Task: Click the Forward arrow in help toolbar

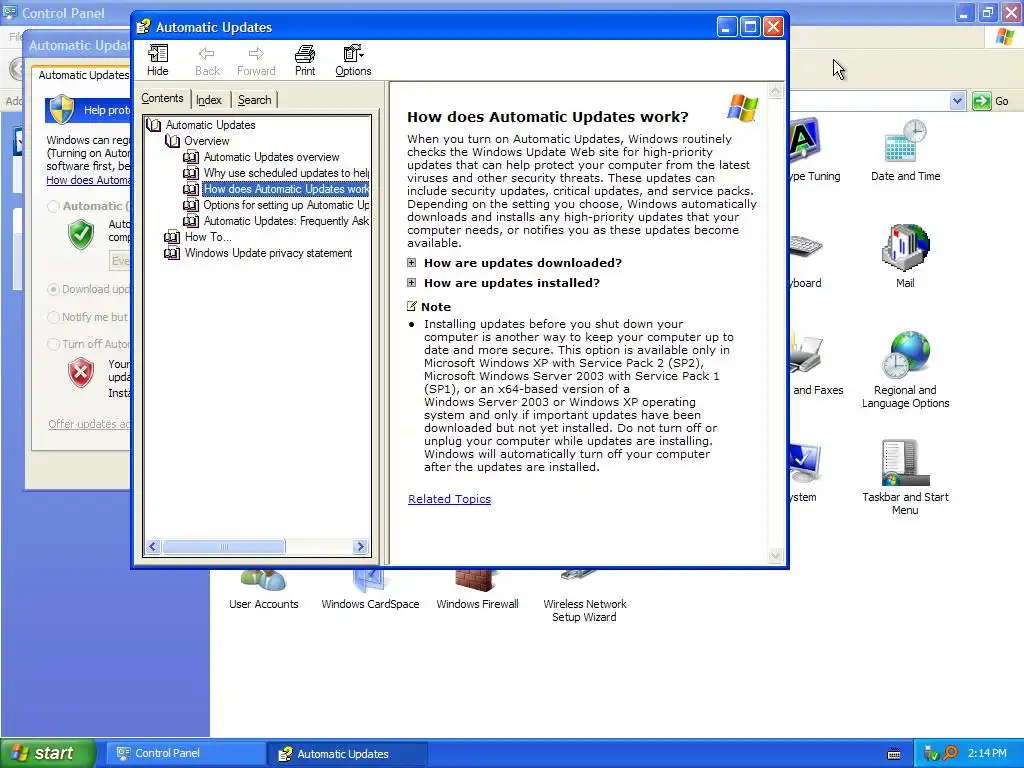Action: pyautogui.click(x=256, y=60)
